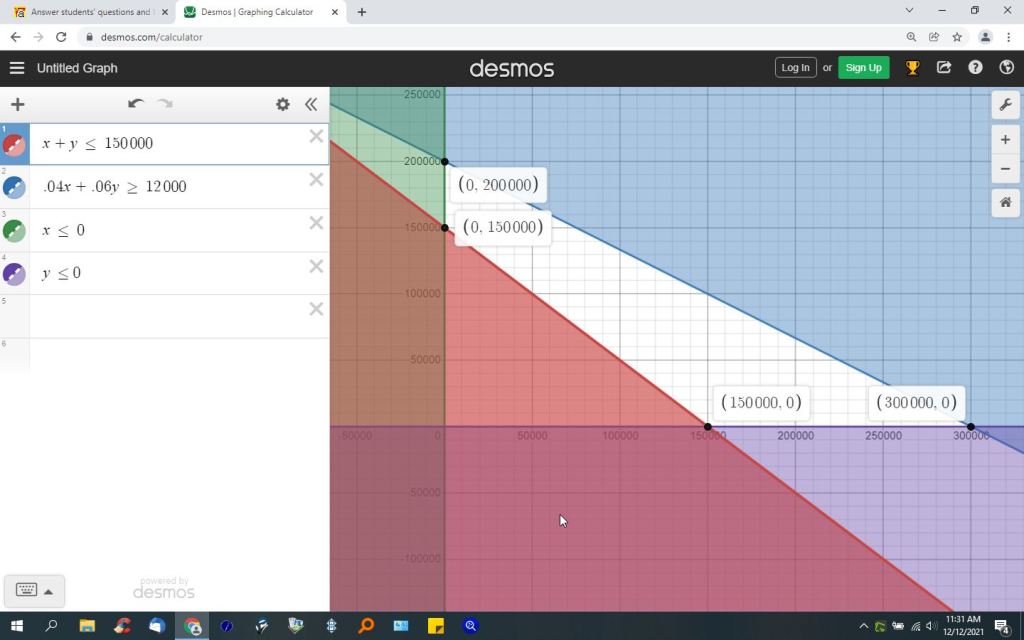Open language globe menu

tap(1006, 67)
